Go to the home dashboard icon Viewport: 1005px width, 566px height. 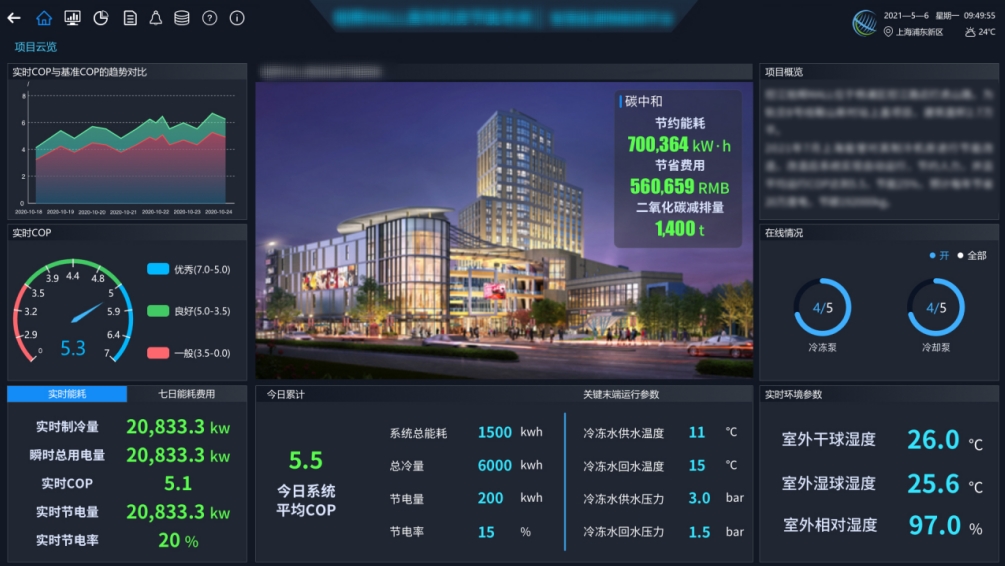pyautogui.click(x=44, y=18)
